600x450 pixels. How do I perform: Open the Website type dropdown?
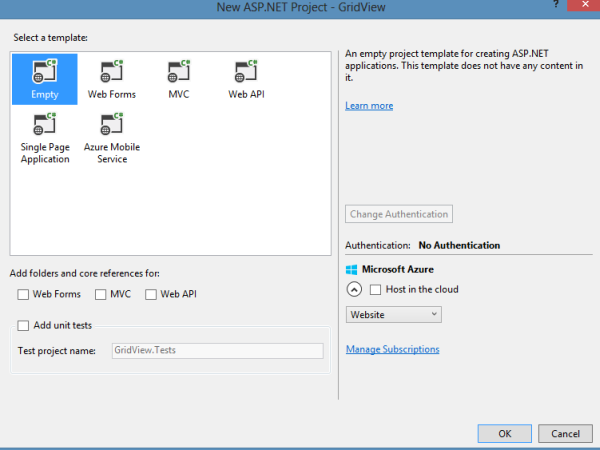[x=393, y=315]
